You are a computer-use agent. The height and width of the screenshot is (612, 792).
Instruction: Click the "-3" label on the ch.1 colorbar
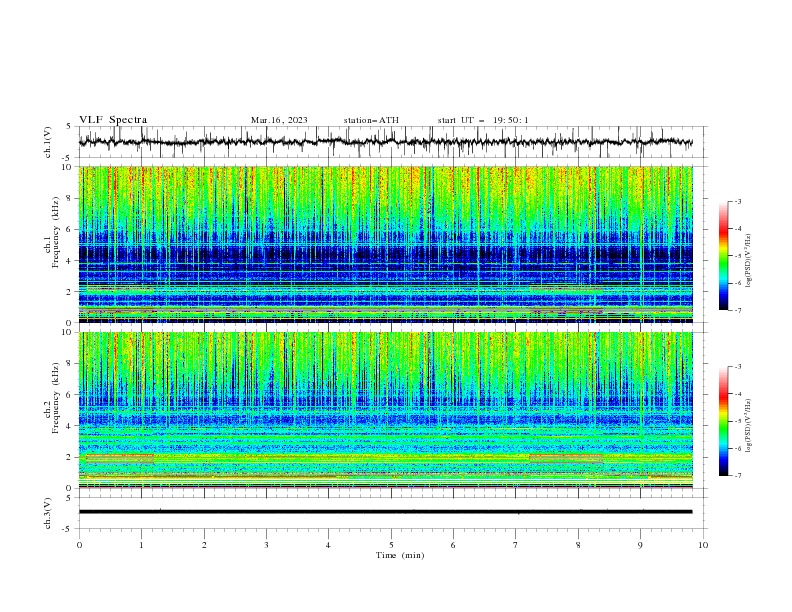coord(738,201)
